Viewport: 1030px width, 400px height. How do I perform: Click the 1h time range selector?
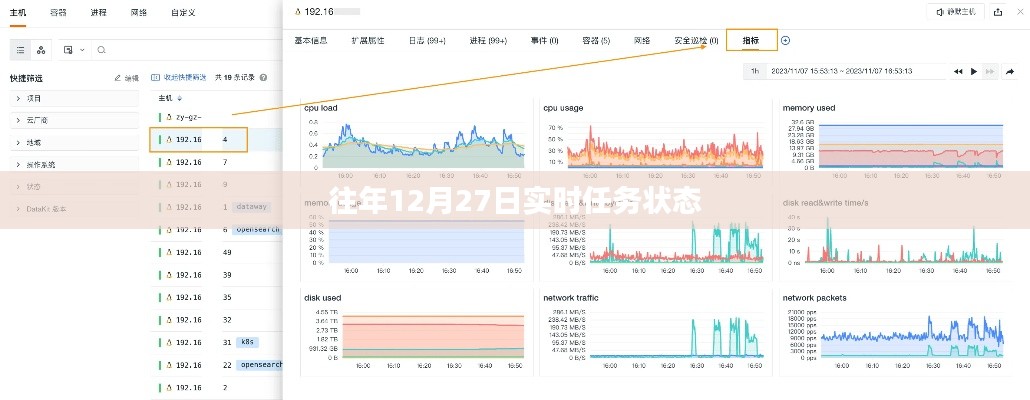[756, 71]
